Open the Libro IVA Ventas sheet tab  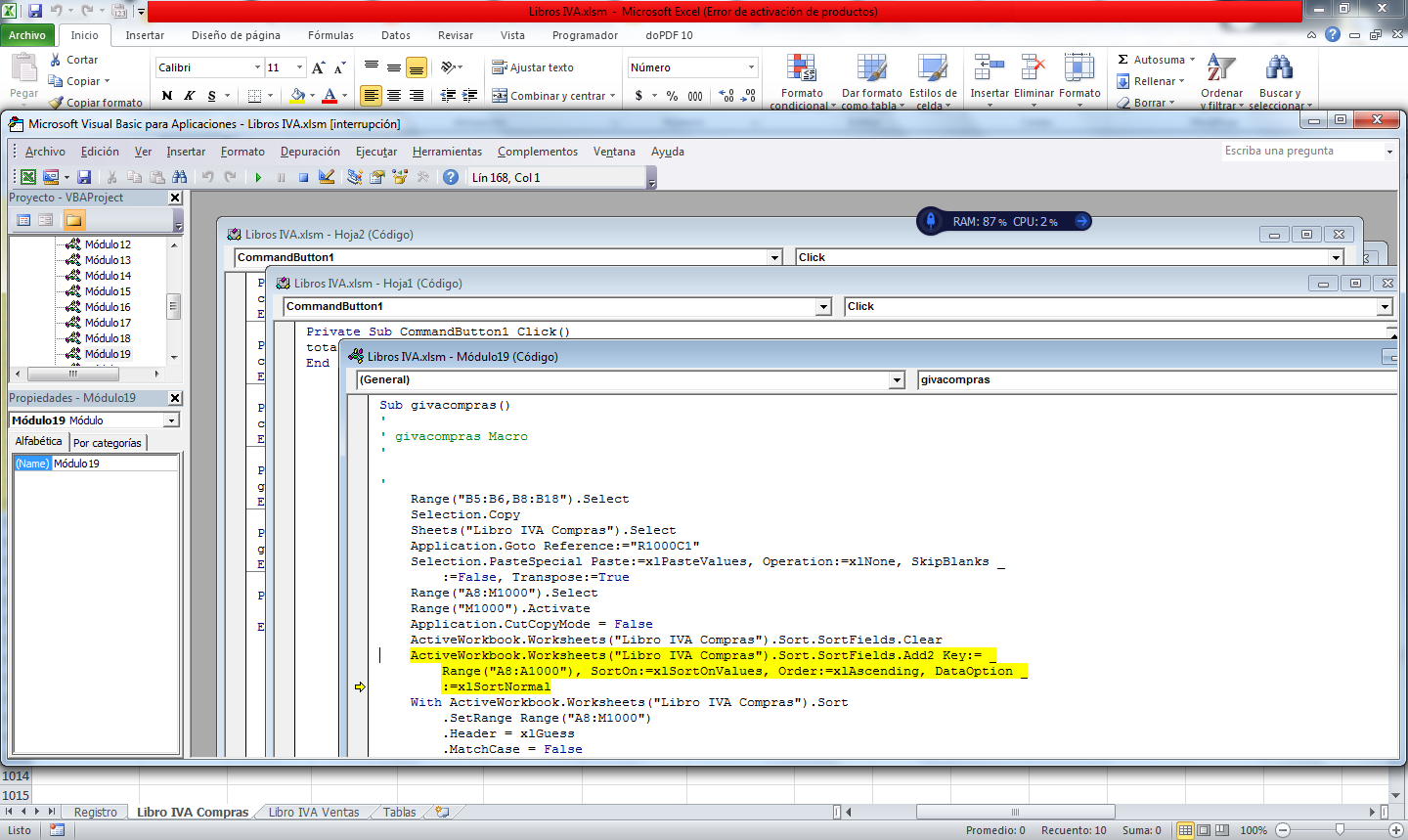314,812
